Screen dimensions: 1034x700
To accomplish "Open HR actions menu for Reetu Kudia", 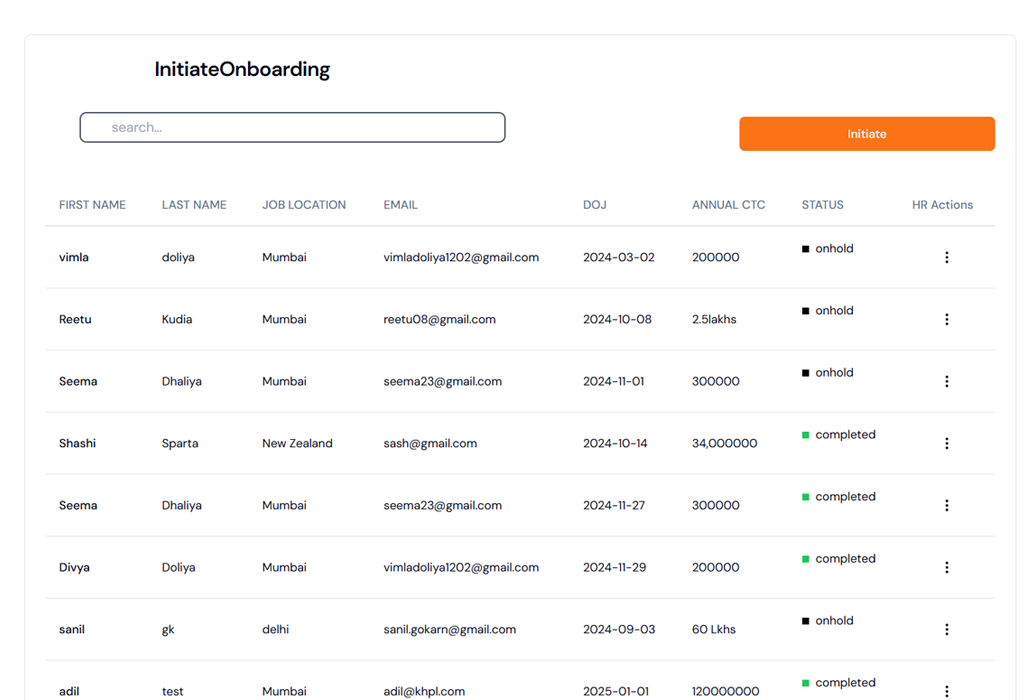I will pos(946,319).
